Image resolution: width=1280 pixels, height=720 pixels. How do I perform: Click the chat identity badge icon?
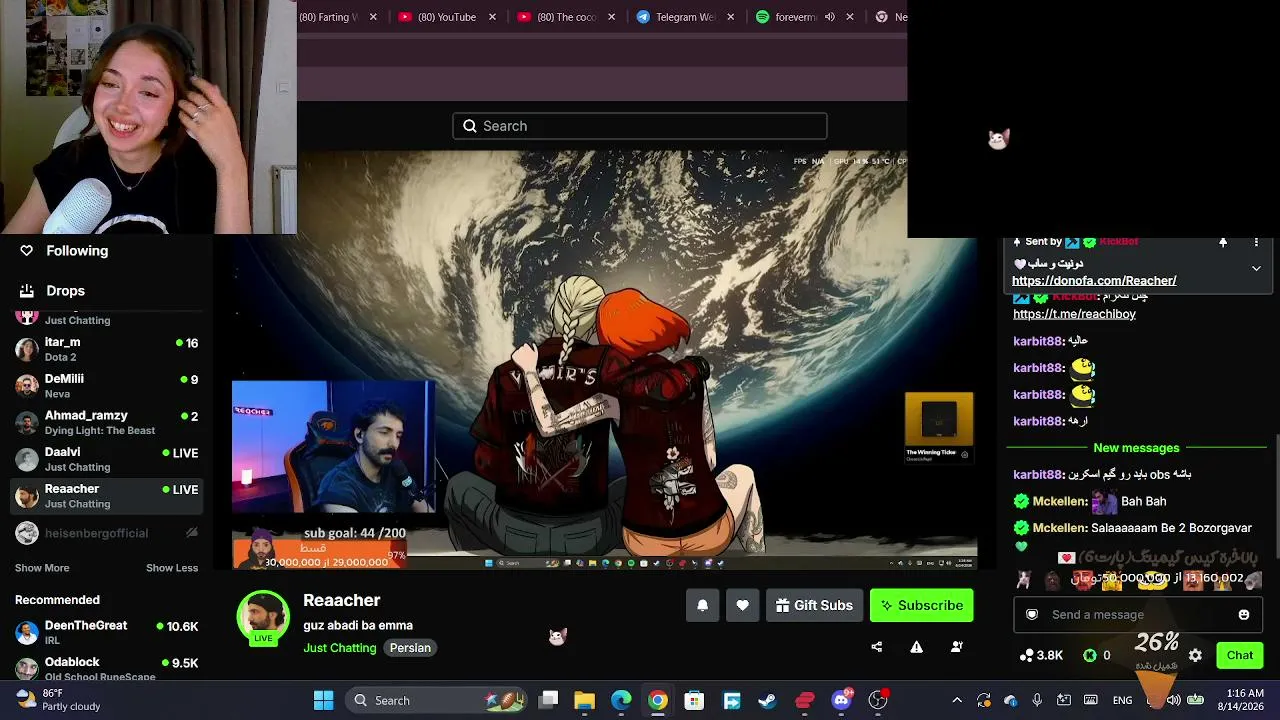[1032, 615]
